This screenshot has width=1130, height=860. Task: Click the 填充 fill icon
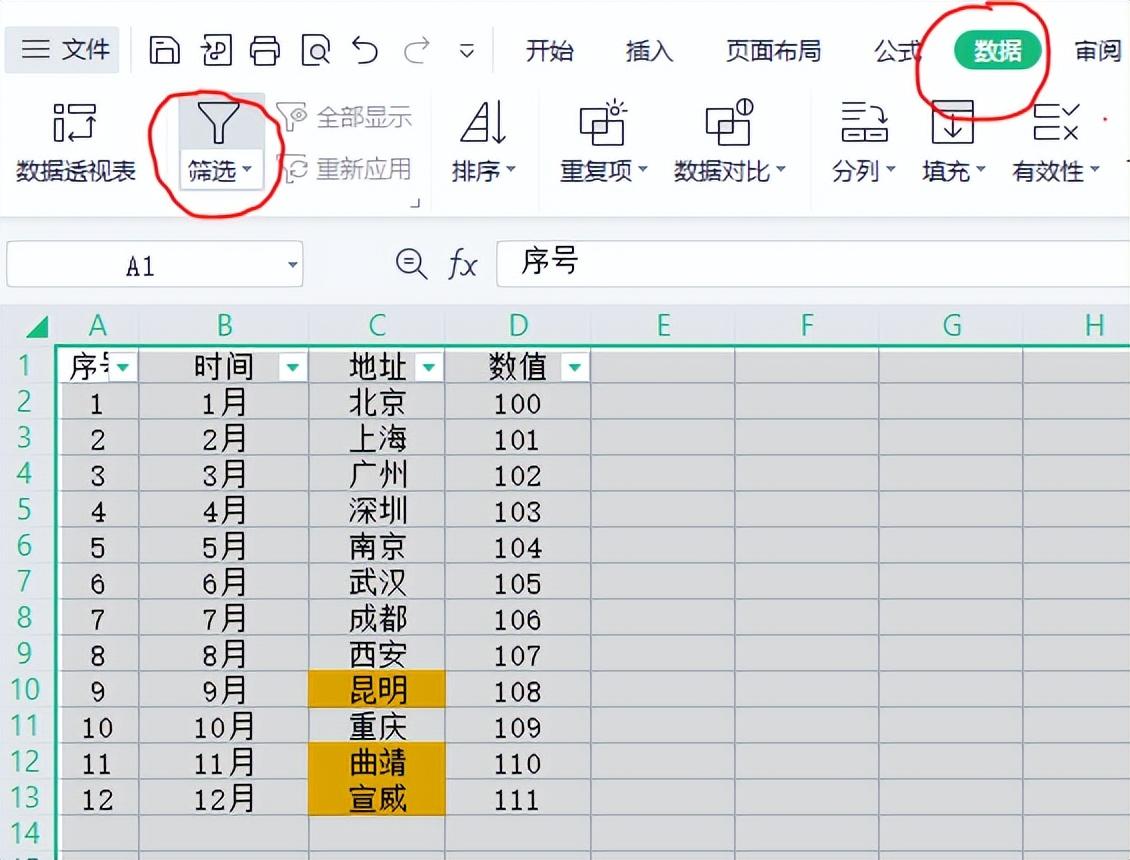(953, 122)
